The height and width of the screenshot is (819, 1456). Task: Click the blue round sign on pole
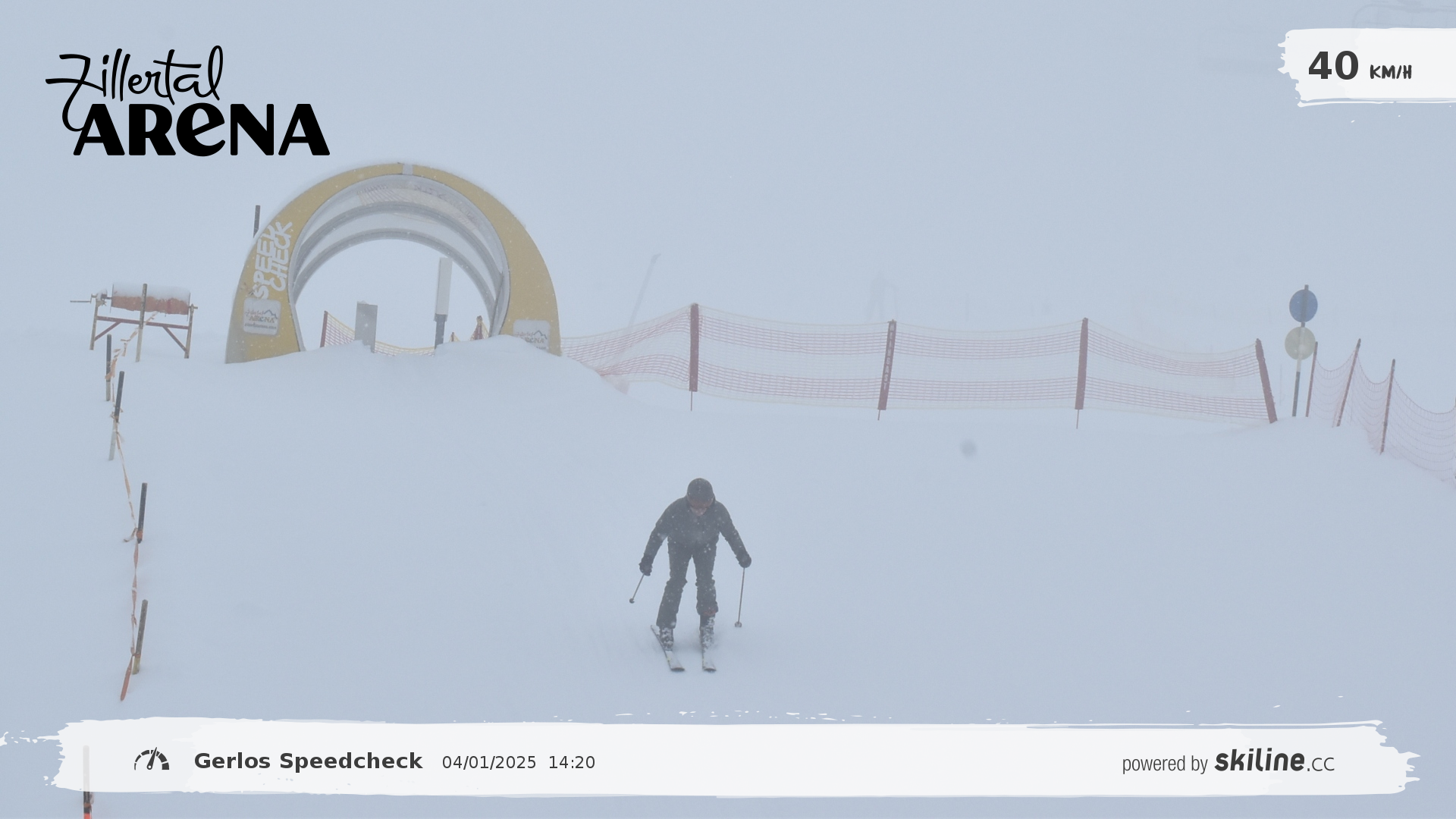coord(1303,306)
